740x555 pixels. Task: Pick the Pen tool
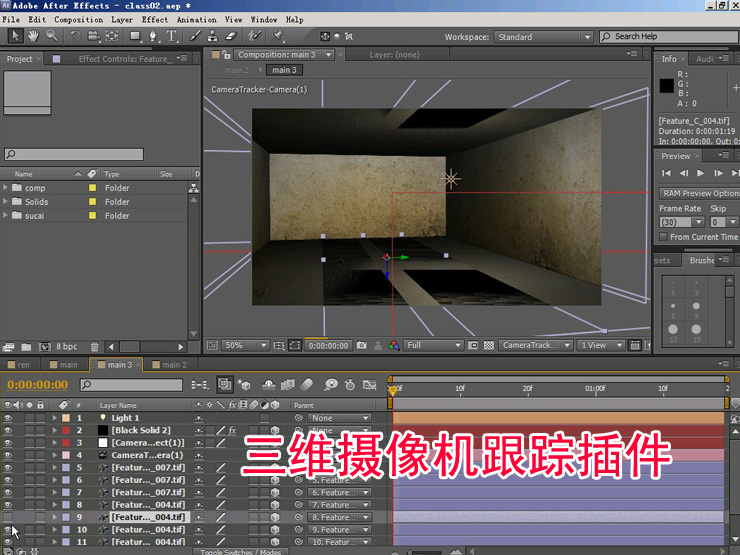[x=153, y=36]
